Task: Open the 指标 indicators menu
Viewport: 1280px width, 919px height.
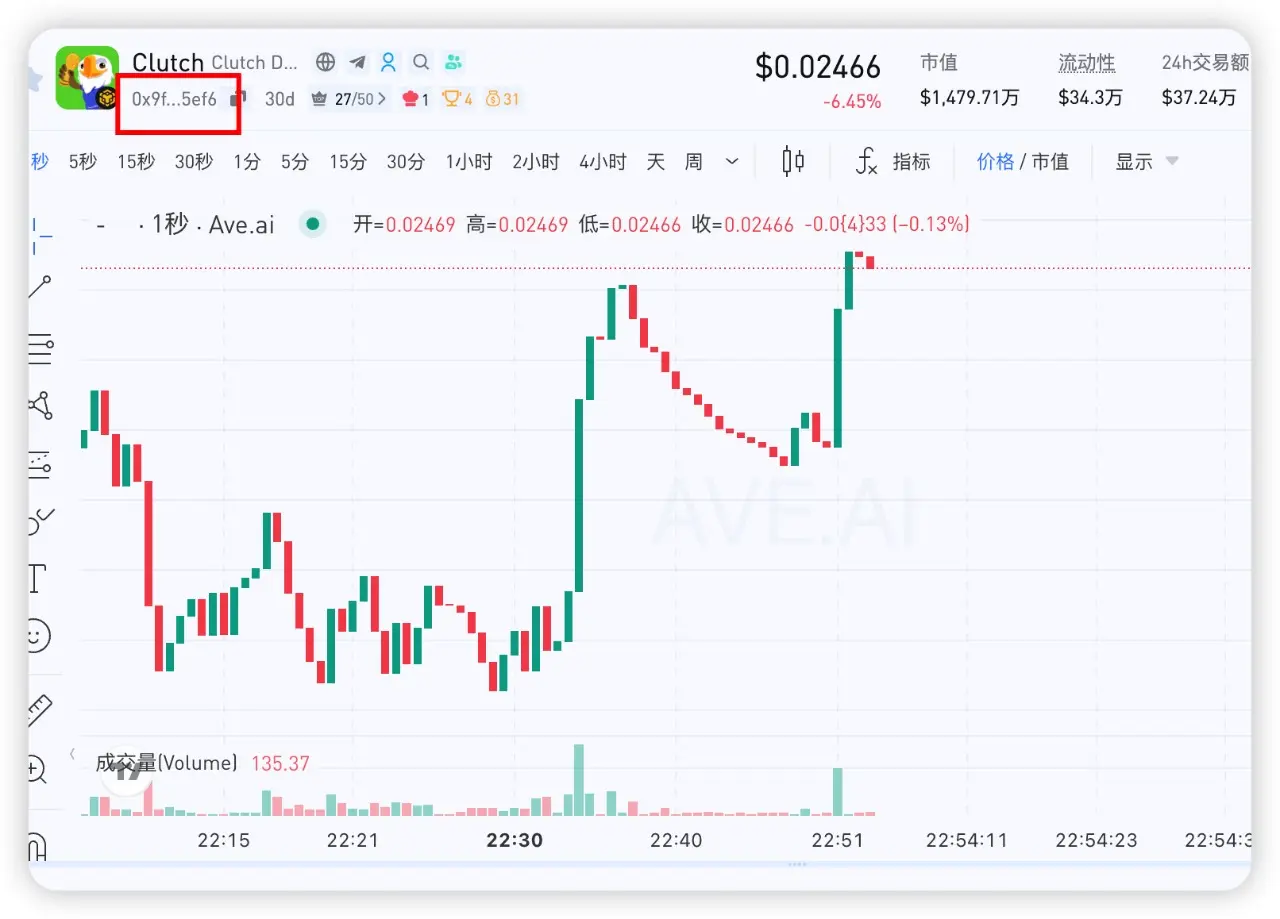Action: pos(893,161)
